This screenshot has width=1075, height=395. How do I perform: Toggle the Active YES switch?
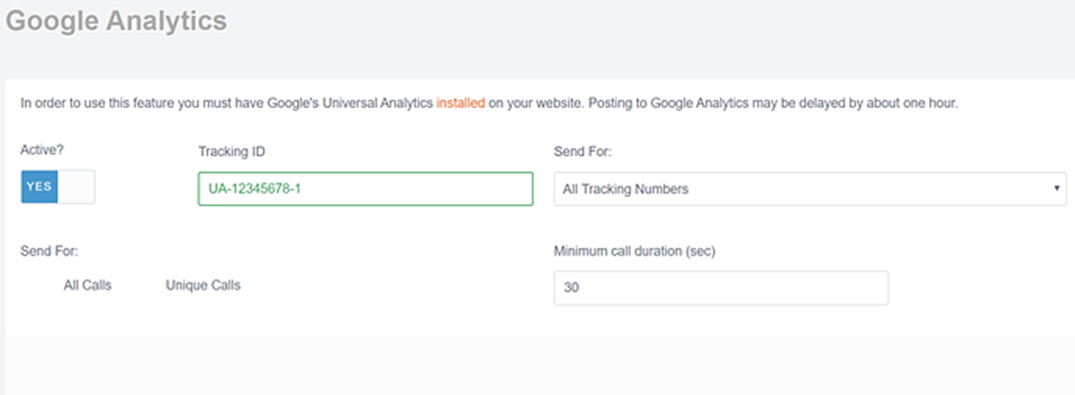point(58,187)
